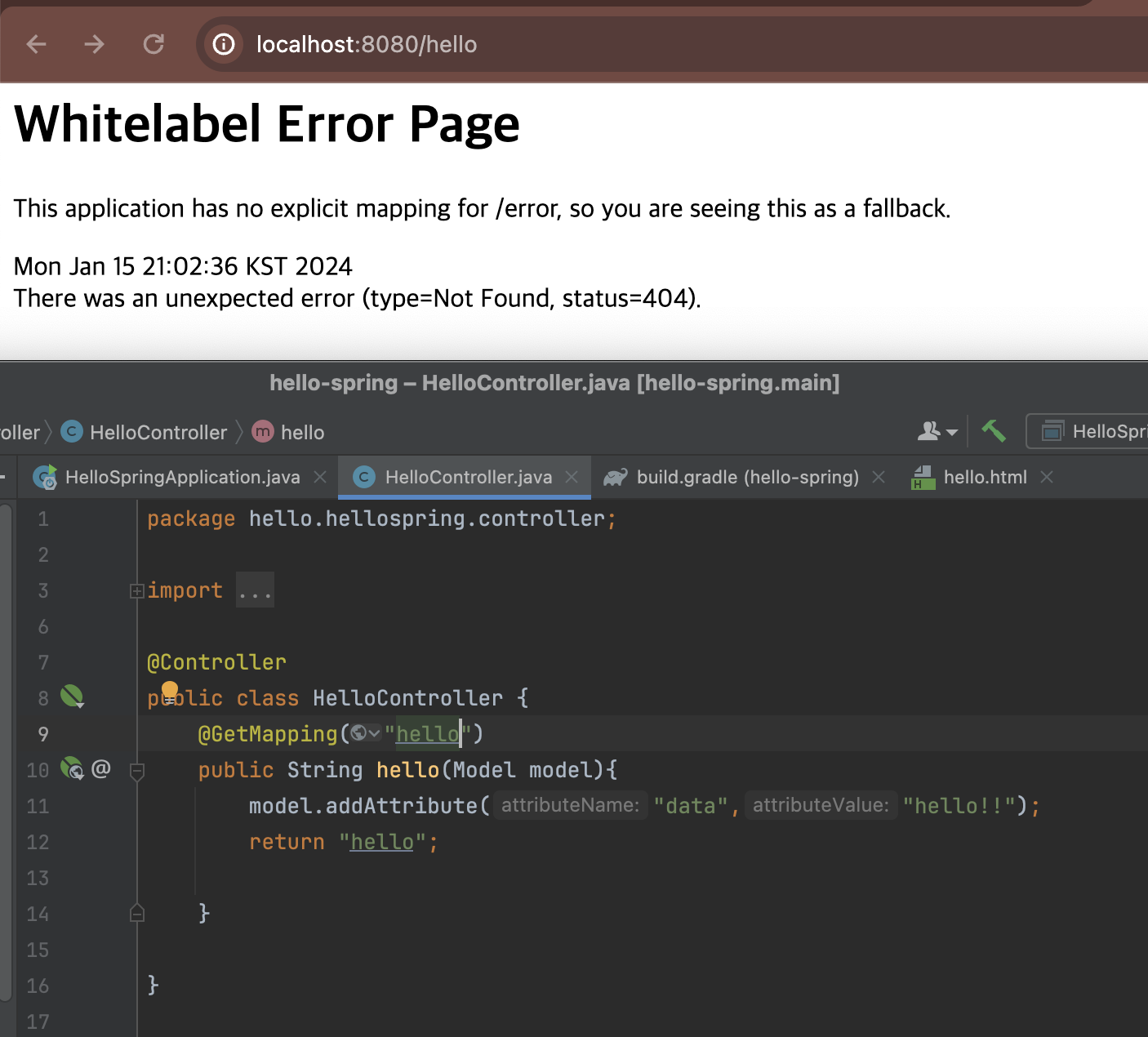Close the HelloController.java tab
Image resolution: width=1148 pixels, height=1037 pixels.
pyautogui.click(x=572, y=477)
